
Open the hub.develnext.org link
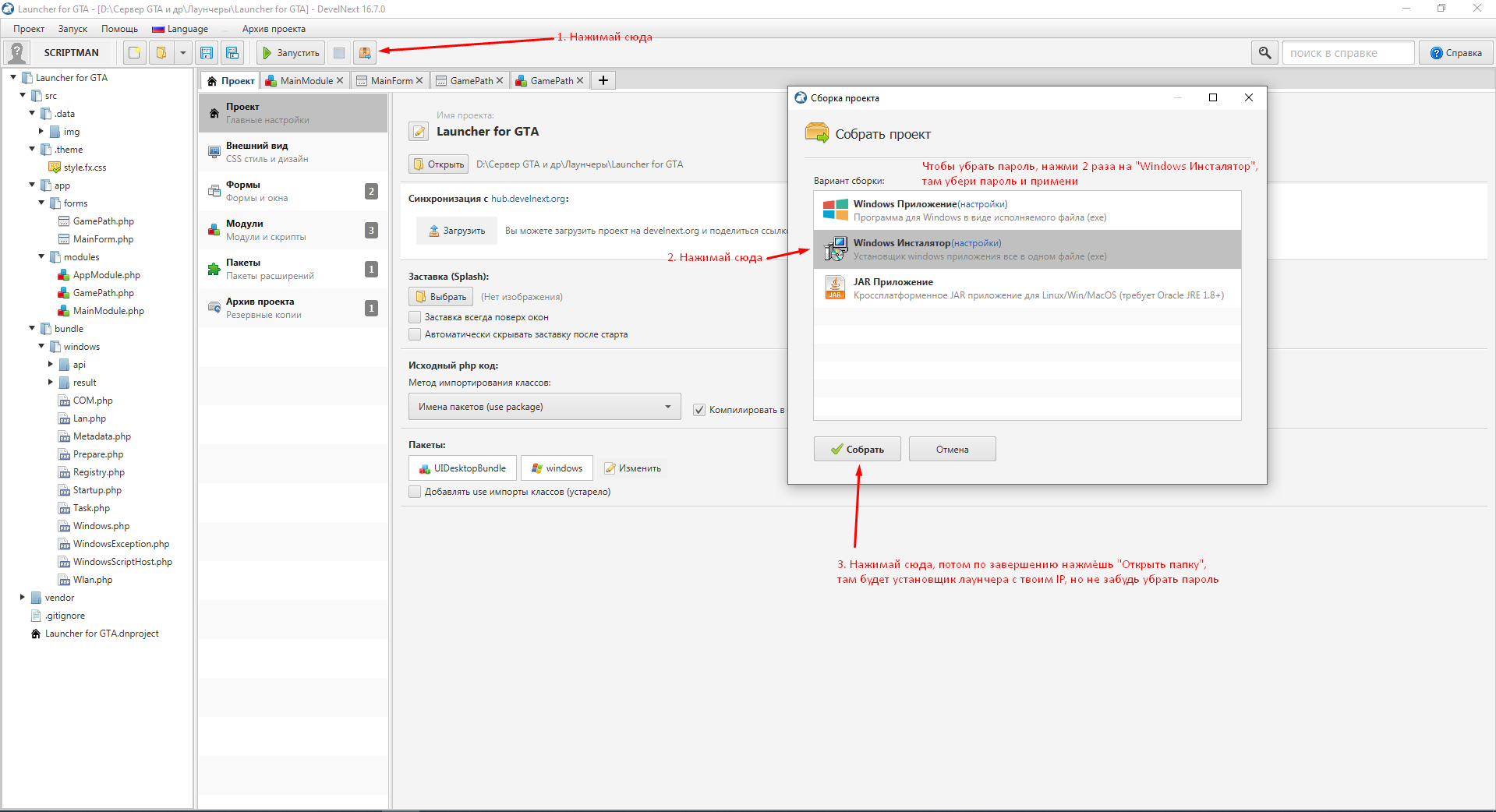click(x=528, y=199)
